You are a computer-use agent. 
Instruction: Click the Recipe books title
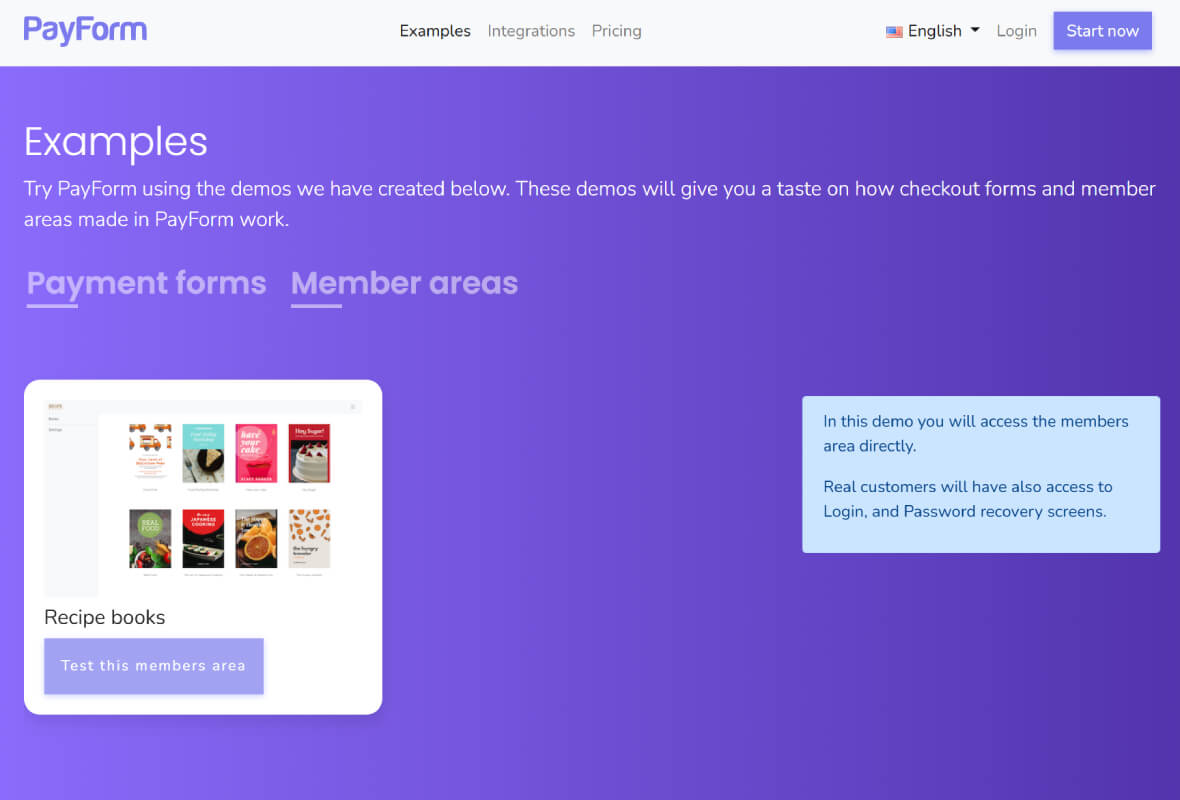click(x=105, y=617)
